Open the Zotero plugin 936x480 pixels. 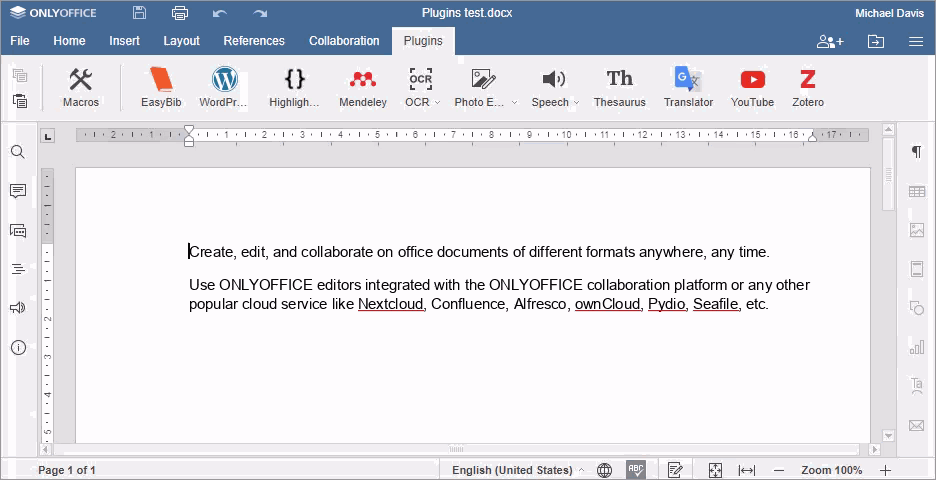pyautogui.click(x=808, y=87)
